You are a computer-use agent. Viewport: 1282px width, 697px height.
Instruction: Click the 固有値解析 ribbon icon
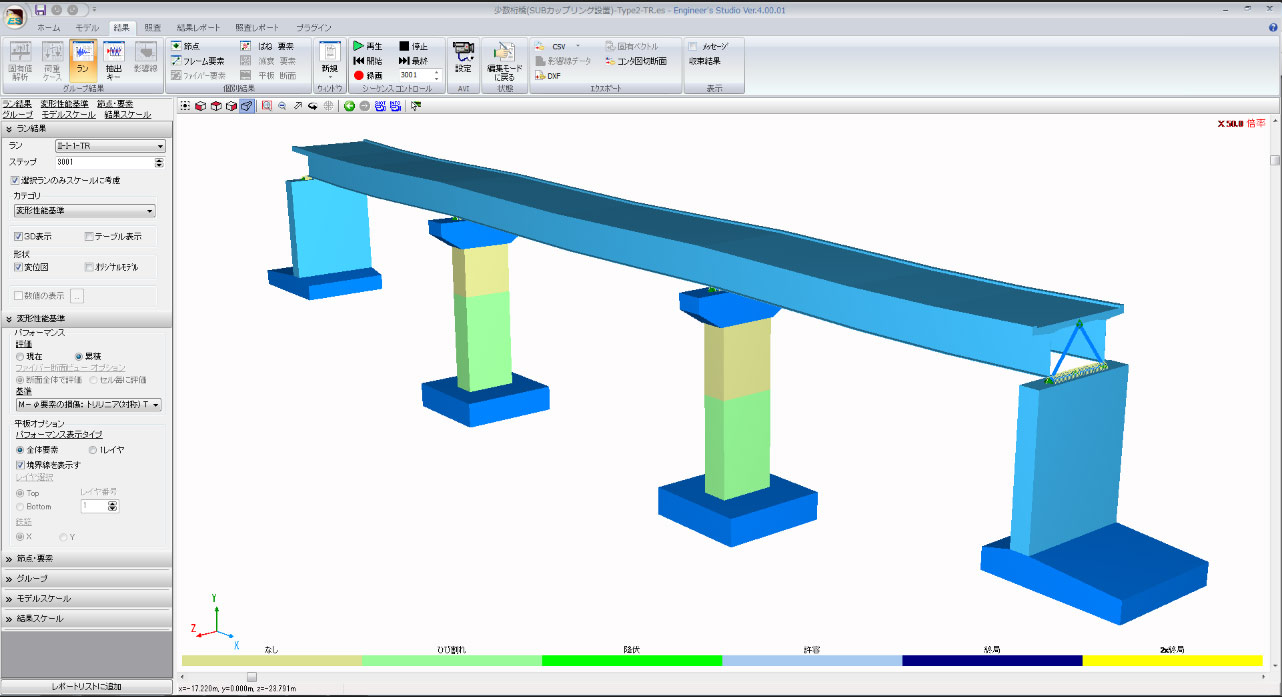point(20,60)
